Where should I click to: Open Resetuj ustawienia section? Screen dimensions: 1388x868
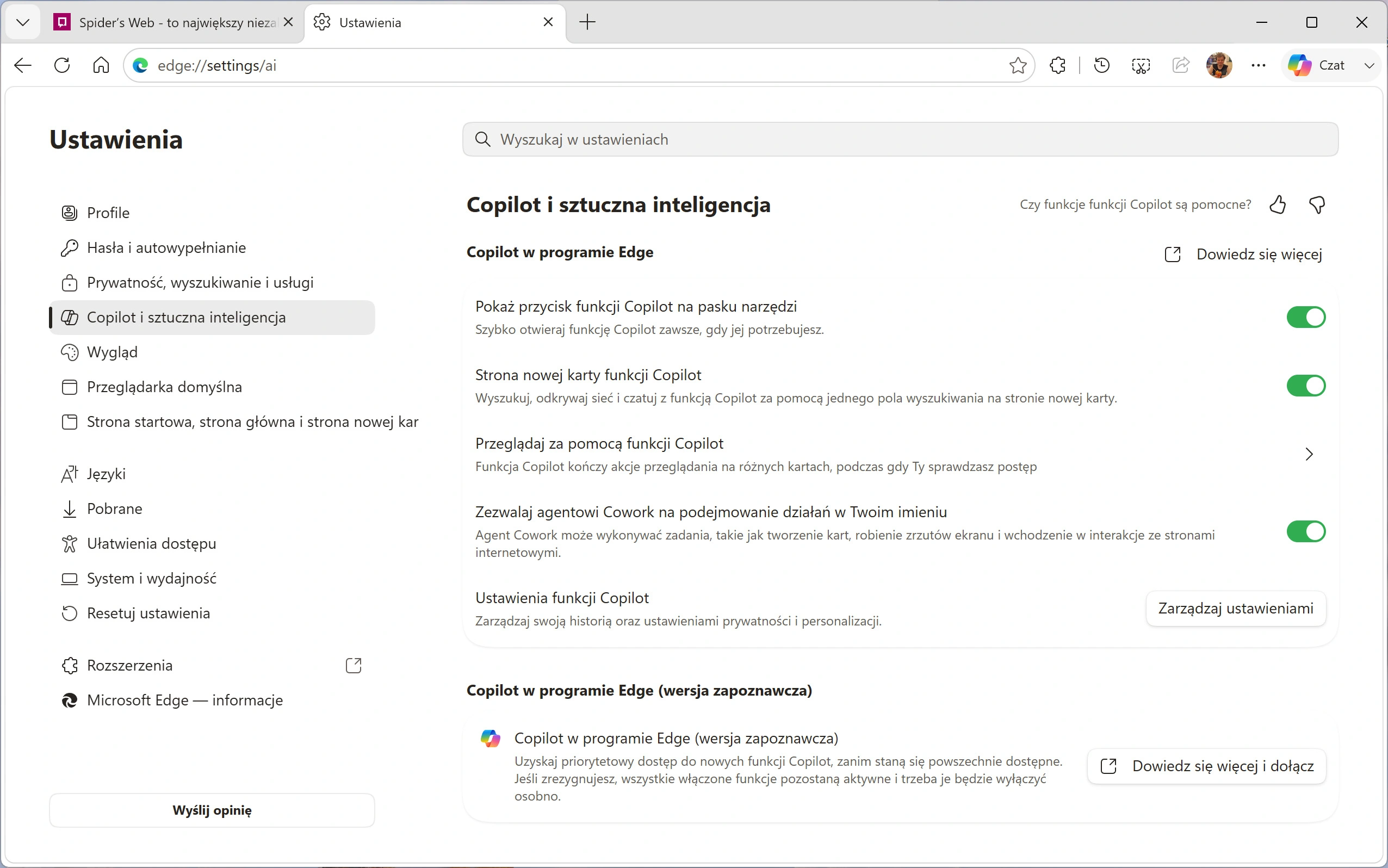[x=211, y=613]
